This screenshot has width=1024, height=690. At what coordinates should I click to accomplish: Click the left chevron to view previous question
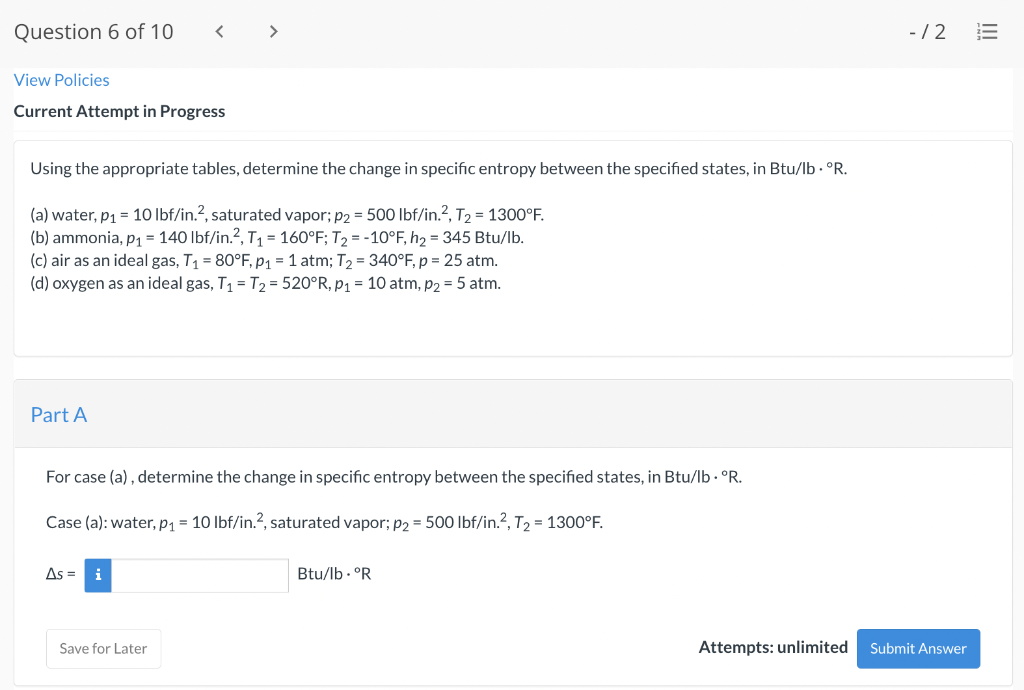pos(219,31)
